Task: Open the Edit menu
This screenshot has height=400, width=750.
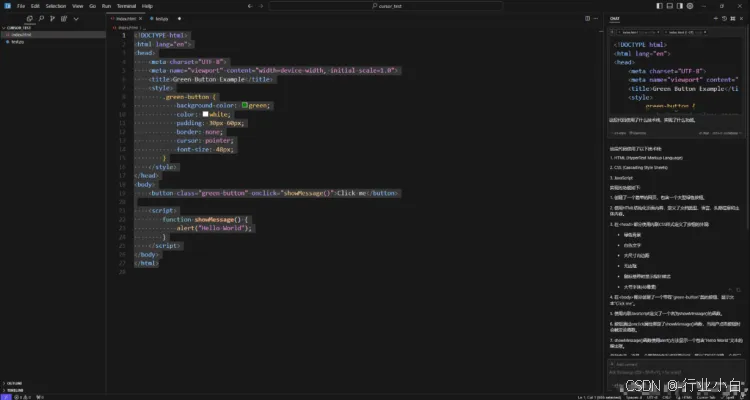Action: tap(35, 6)
